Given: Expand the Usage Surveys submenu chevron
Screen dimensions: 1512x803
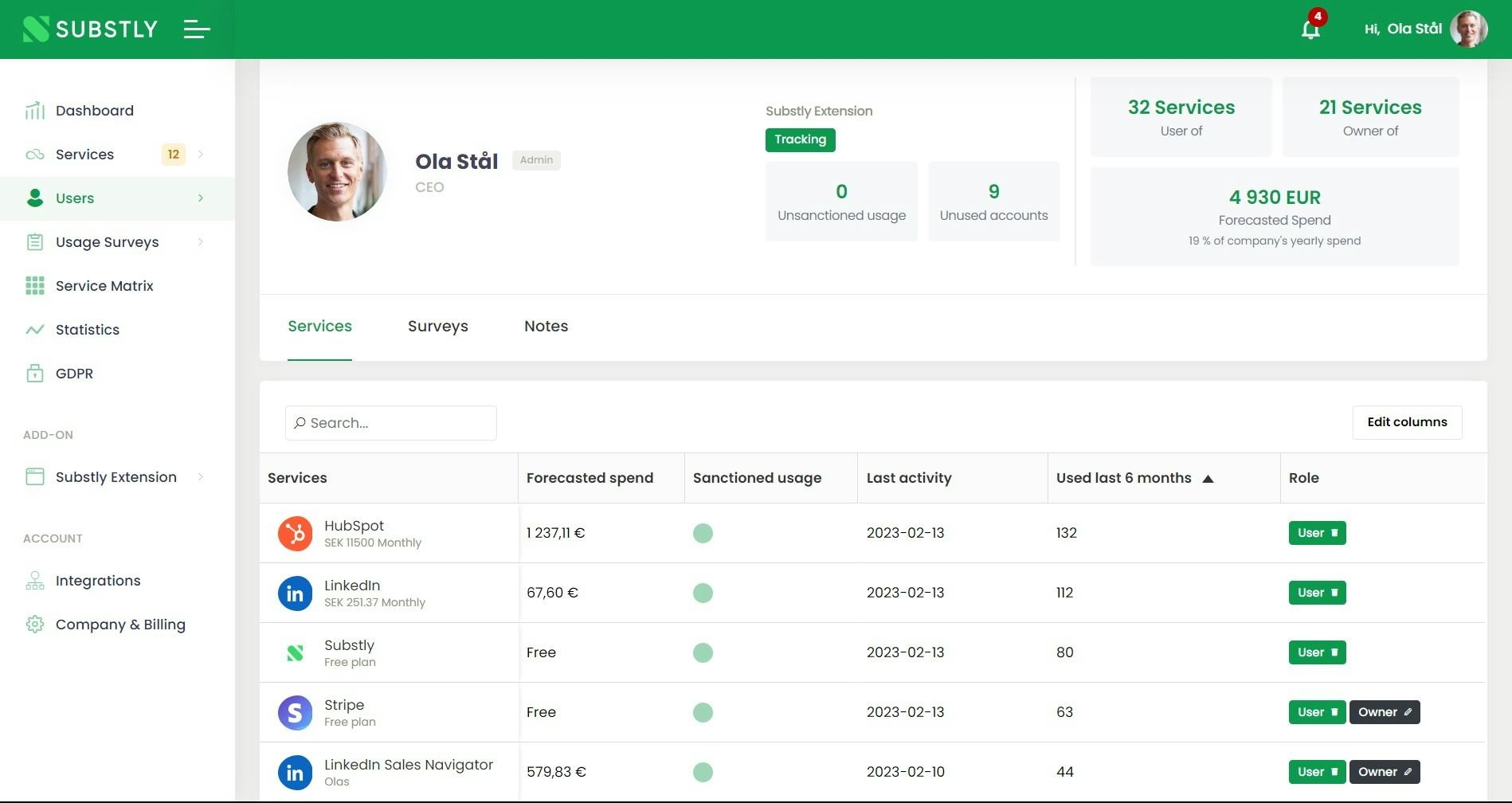Looking at the screenshot, I should point(201,242).
